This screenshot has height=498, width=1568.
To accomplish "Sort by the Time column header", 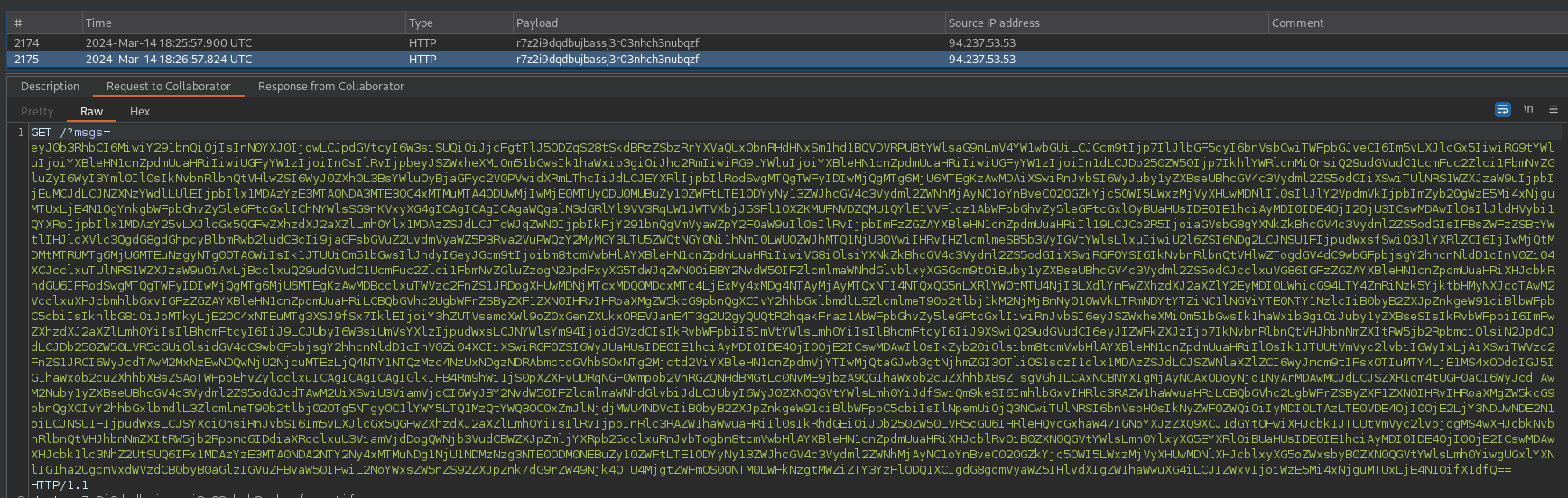I will [243, 23].
